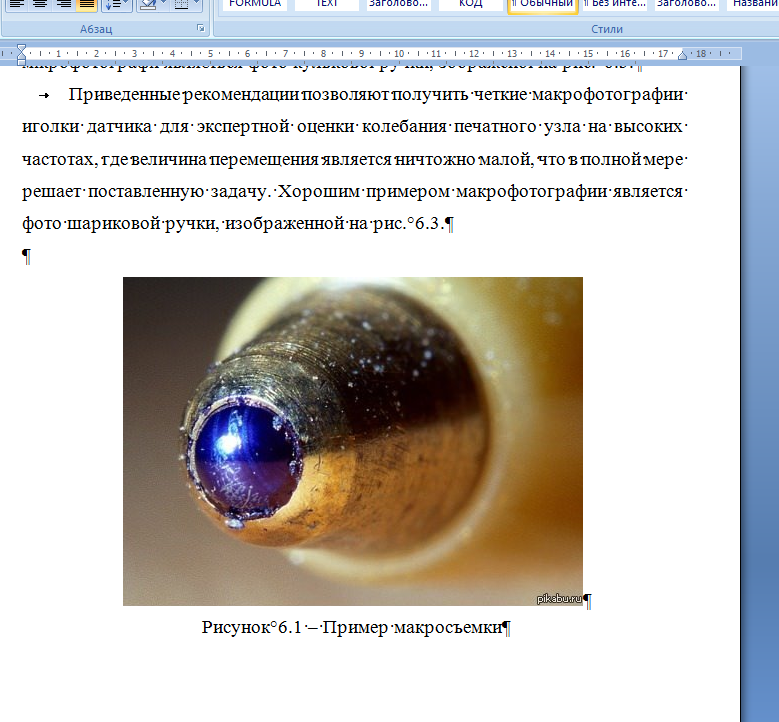Toggle justified alignment button
The width and height of the screenshot is (779, 722).
(87, 5)
